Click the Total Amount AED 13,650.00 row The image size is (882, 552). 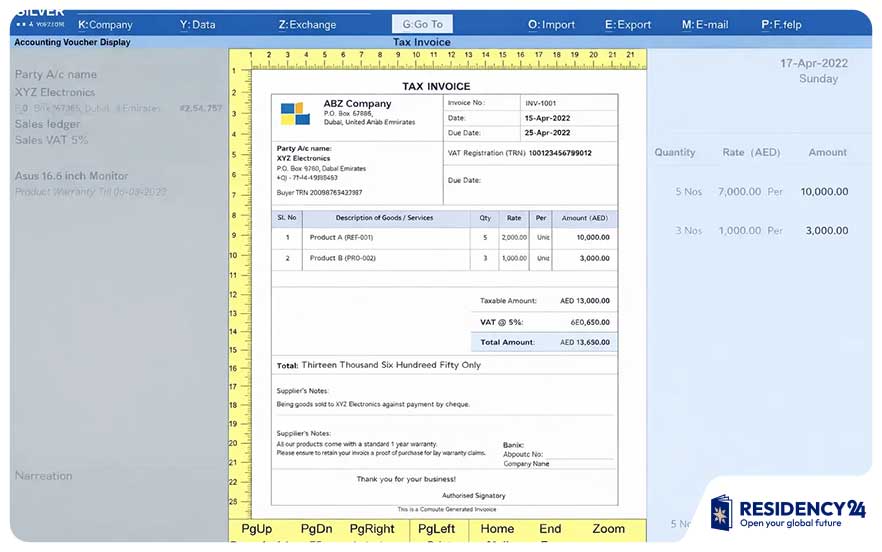[x=544, y=342]
